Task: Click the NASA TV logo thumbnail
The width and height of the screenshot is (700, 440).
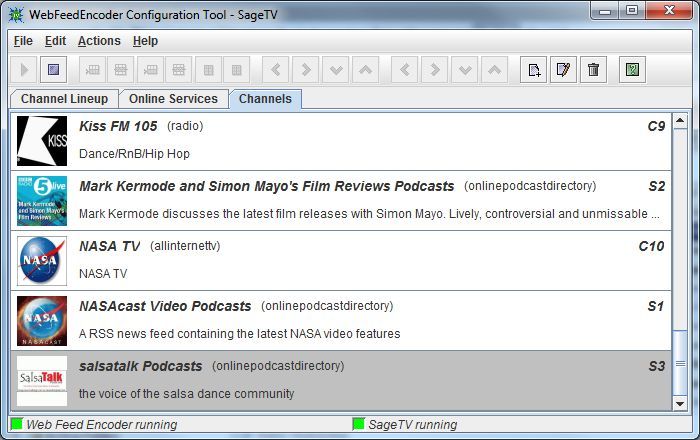Action: pyautogui.click(x=42, y=261)
